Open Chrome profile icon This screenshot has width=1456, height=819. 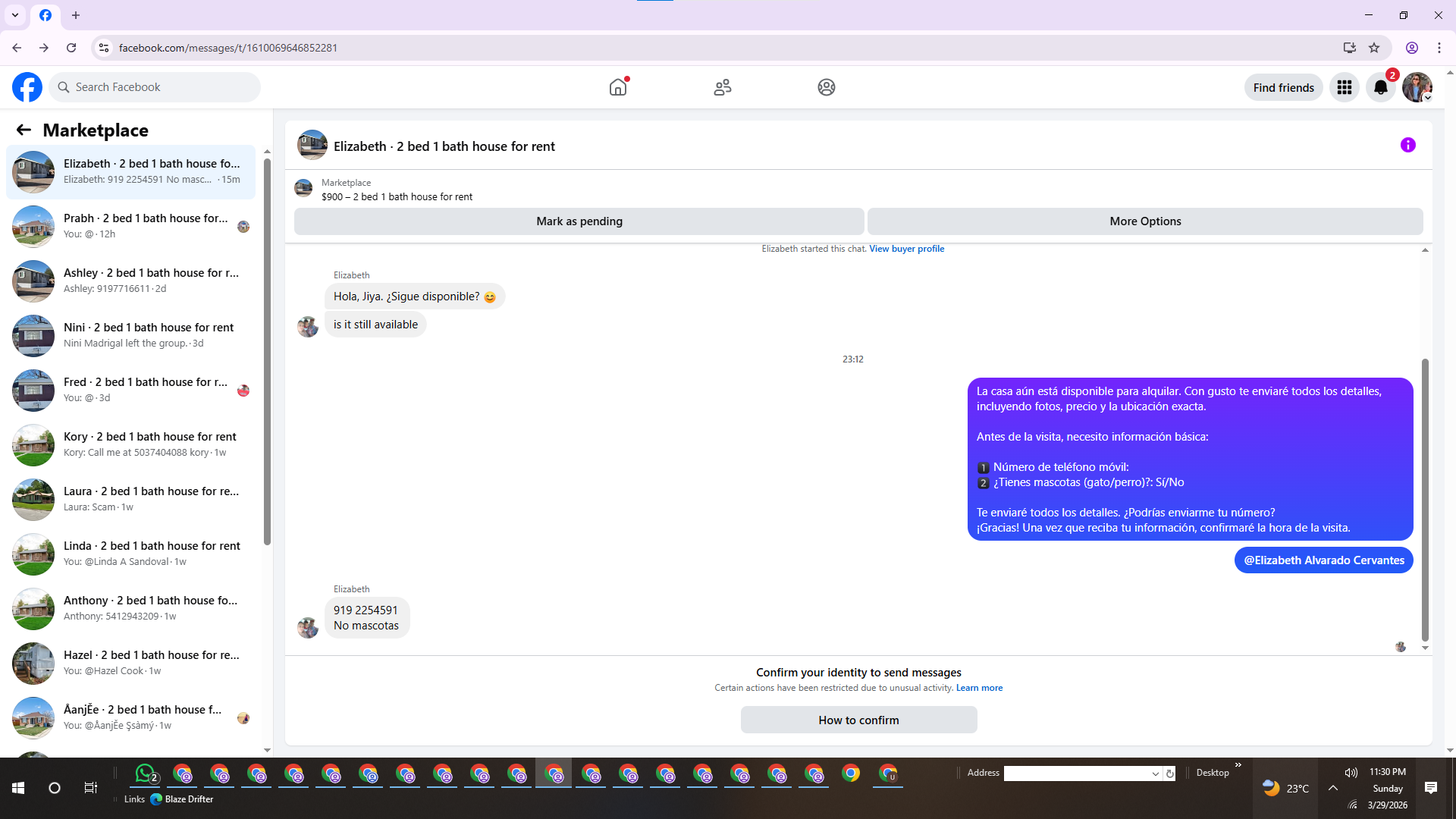[x=1412, y=48]
